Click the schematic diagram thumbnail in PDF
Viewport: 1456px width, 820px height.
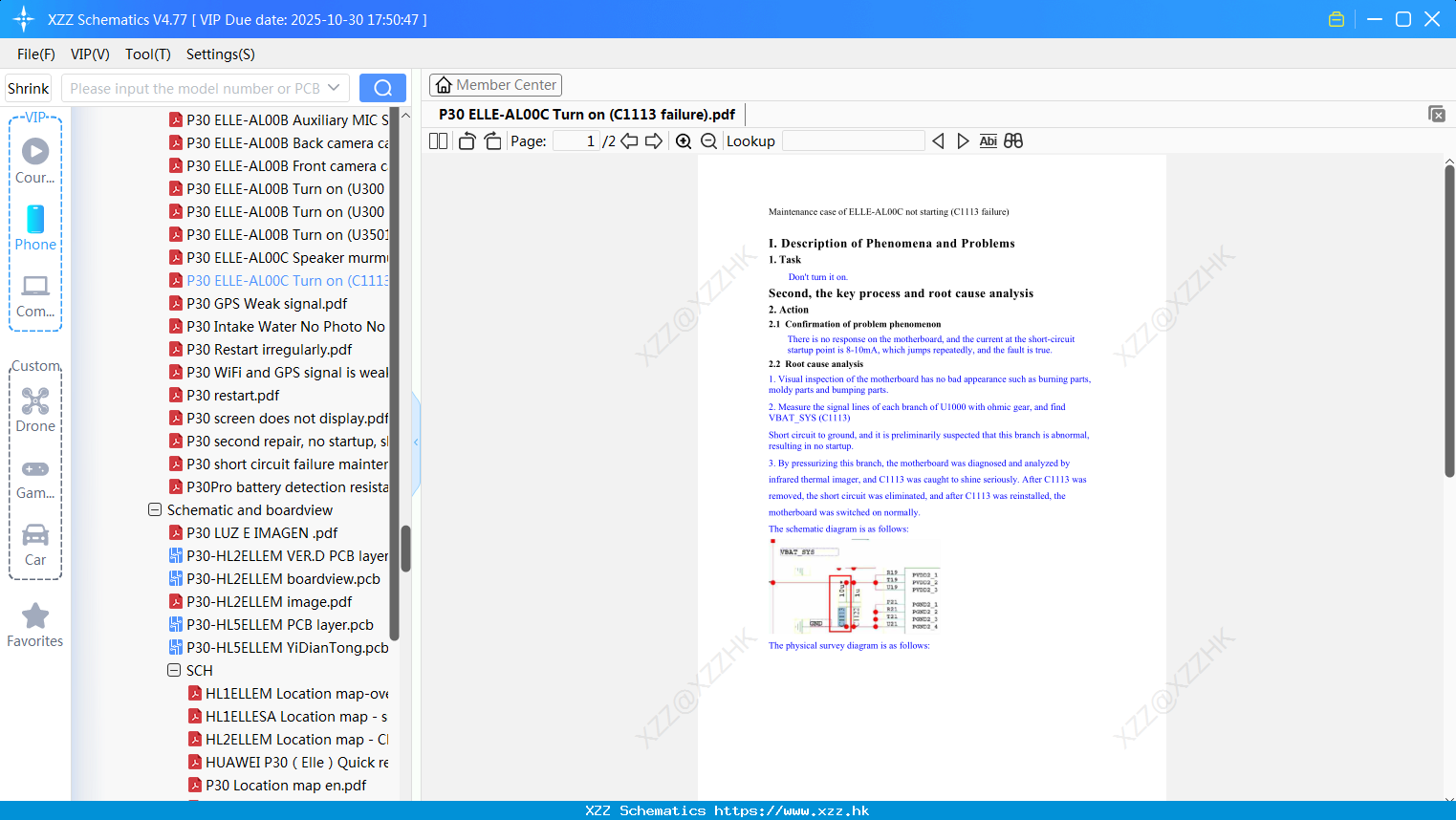pos(855,587)
